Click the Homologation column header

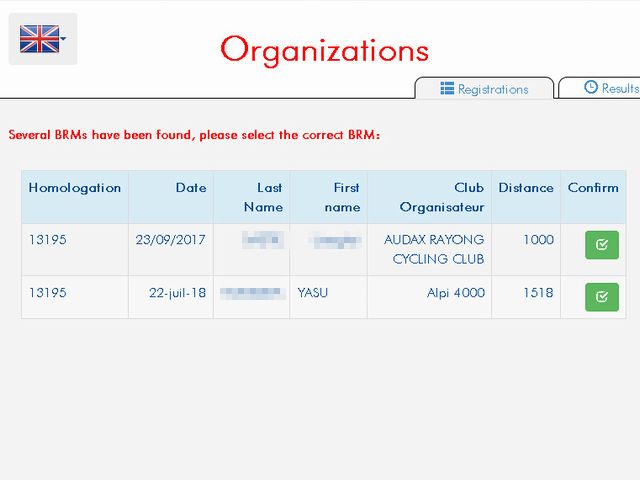coord(75,188)
